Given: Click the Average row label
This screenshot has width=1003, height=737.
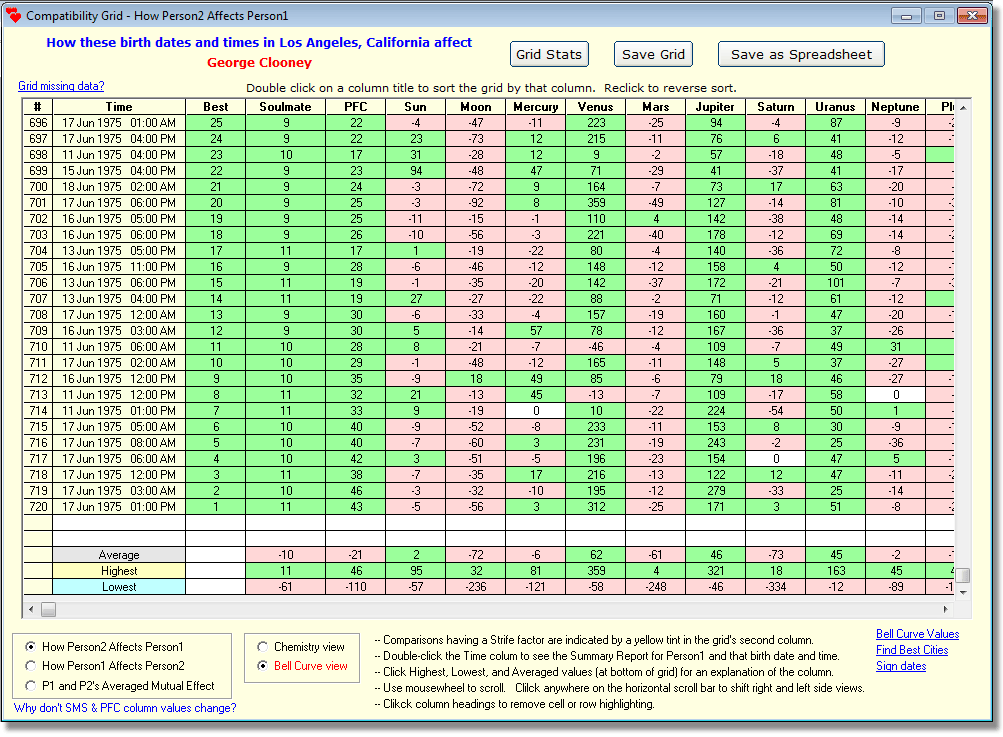Looking at the screenshot, I should (119, 554).
